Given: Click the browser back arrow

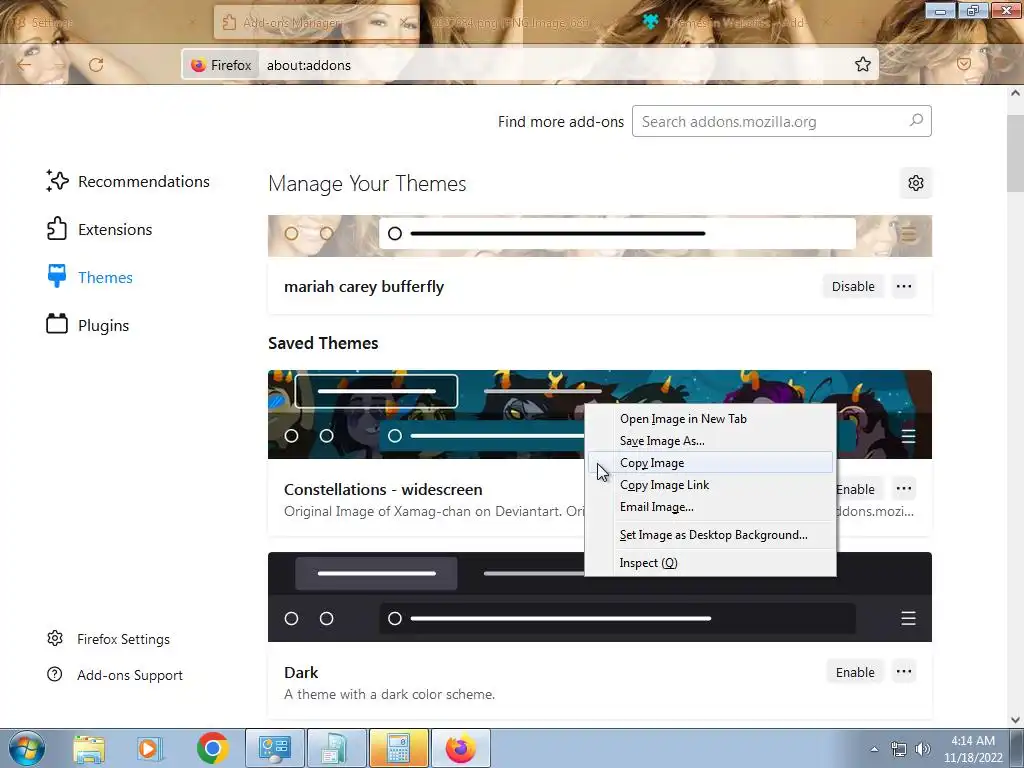Looking at the screenshot, I should click(x=24, y=65).
